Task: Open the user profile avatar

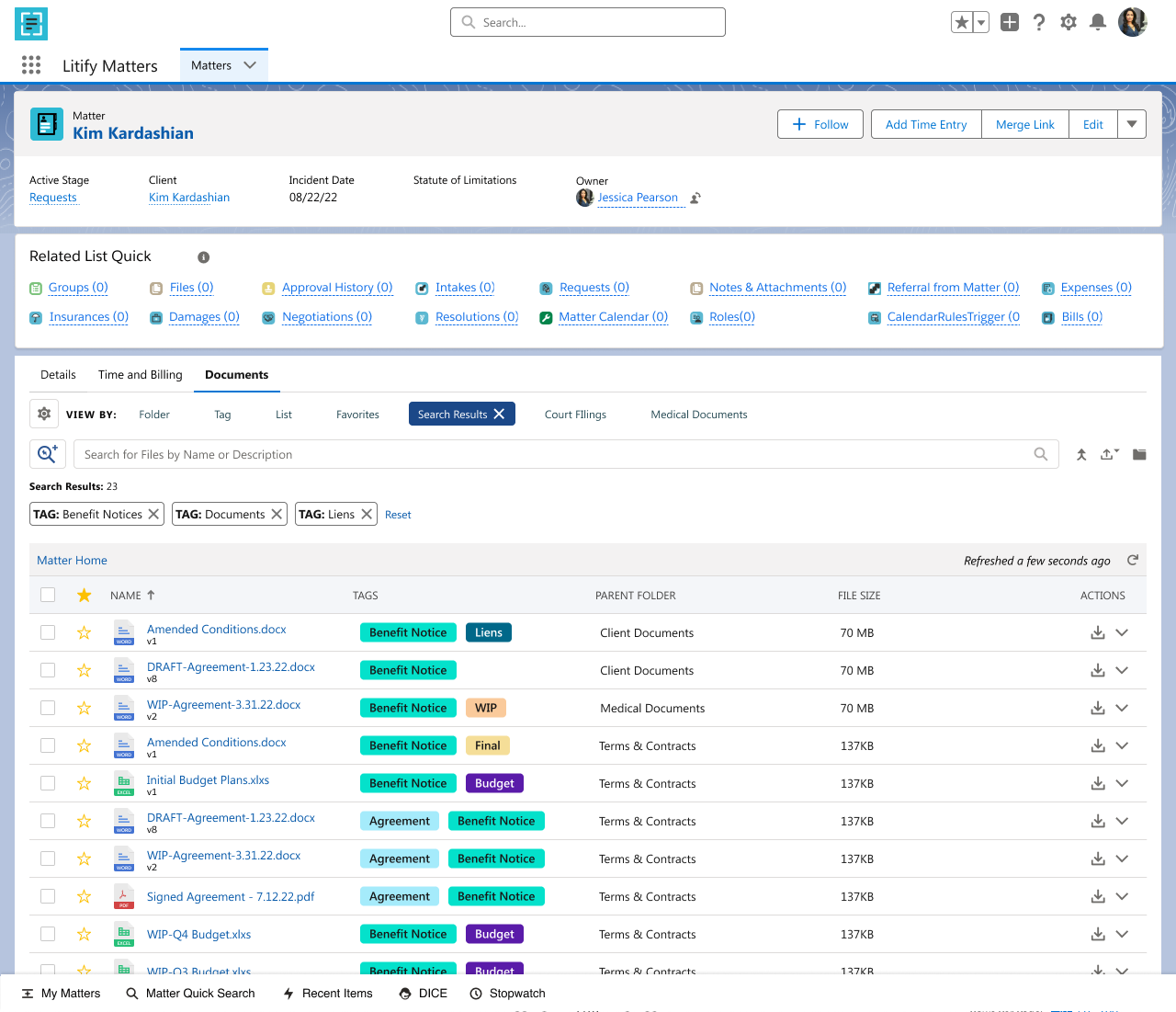Action: 1133,22
